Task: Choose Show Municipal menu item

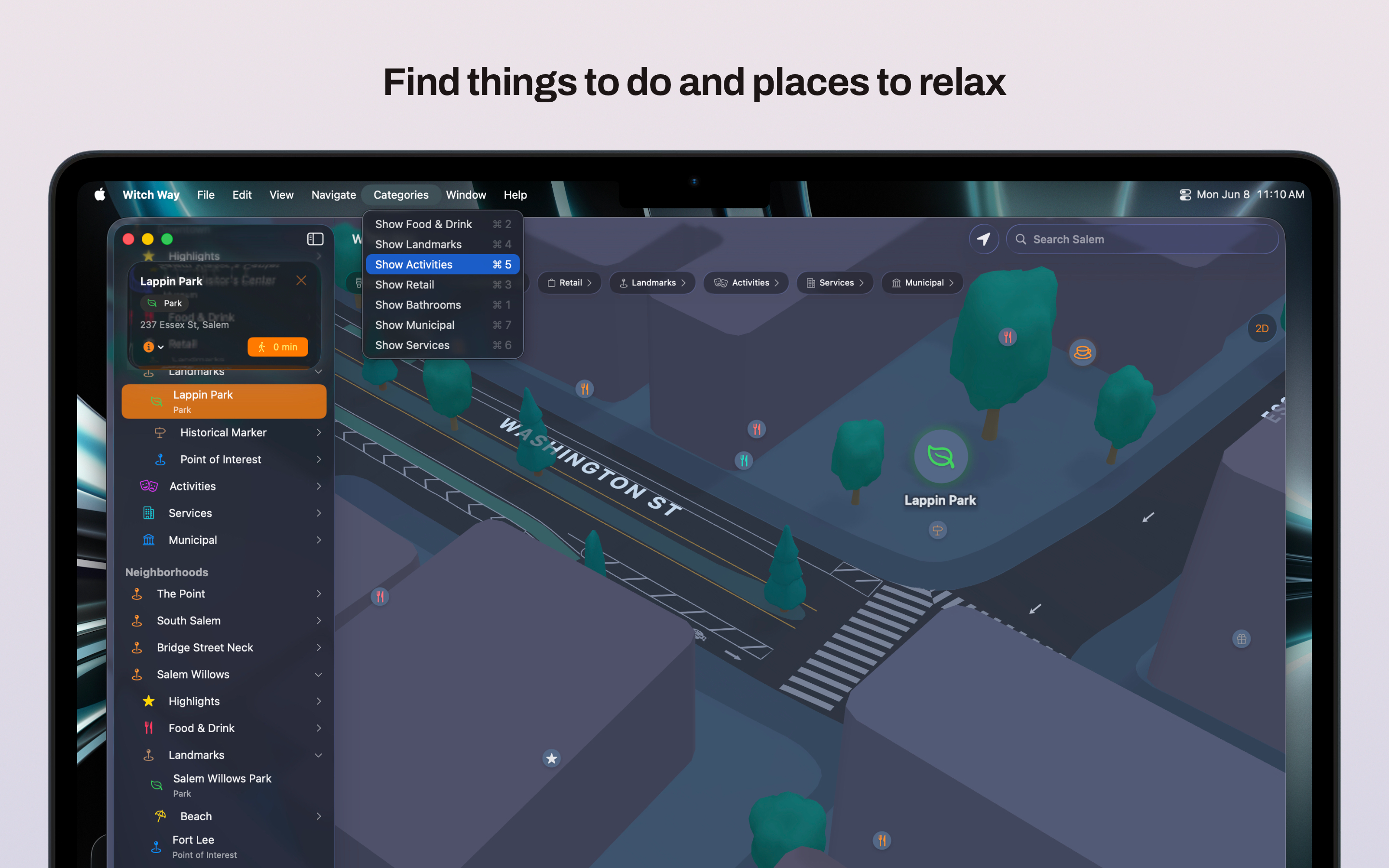Action: 443,325
